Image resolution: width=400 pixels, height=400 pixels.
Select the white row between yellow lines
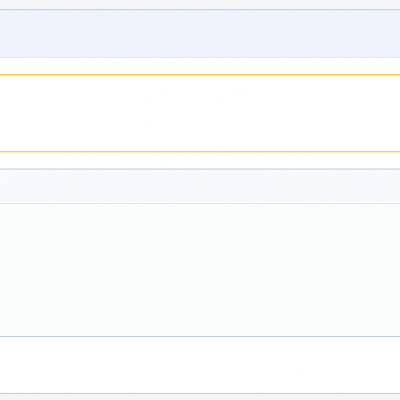click(x=200, y=113)
